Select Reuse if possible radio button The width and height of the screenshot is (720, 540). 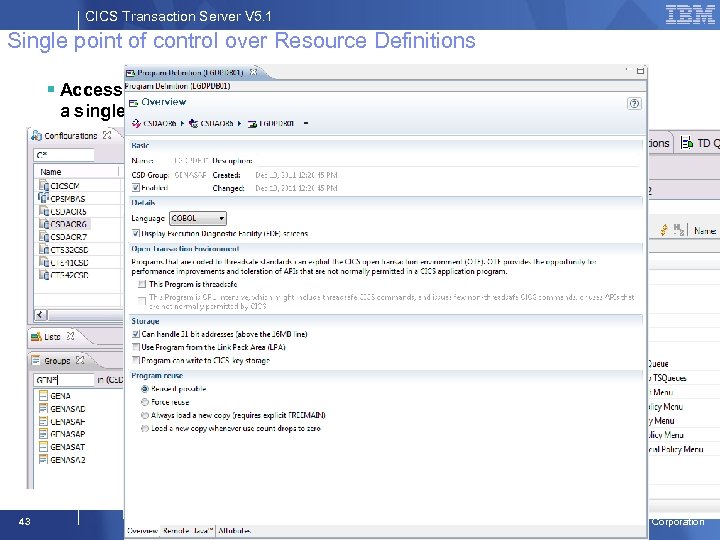(x=145, y=389)
